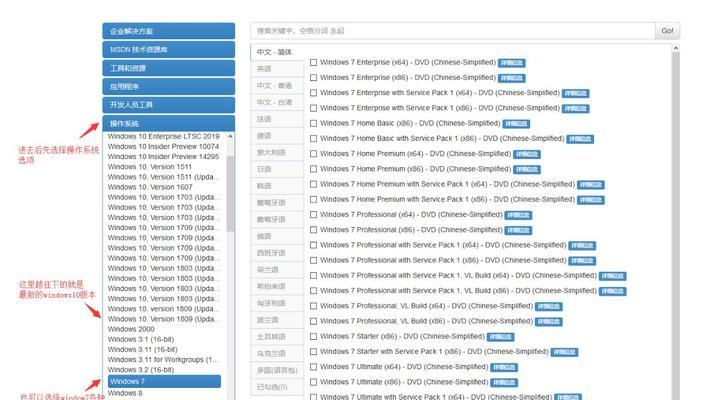Screen dimensions: 702x400
Task: Check Windows 7 Enterprise (x86) DVD checkbox
Action: (313, 78)
